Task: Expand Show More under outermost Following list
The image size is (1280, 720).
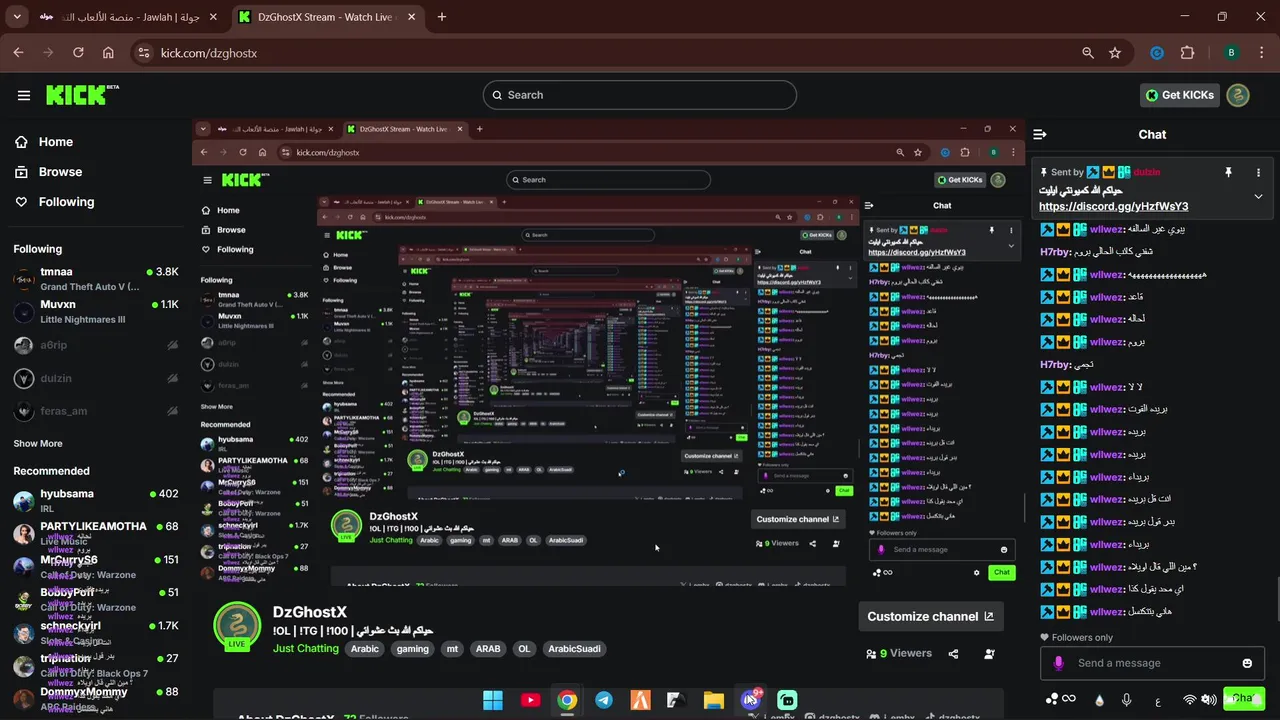Action: [38, 444]
